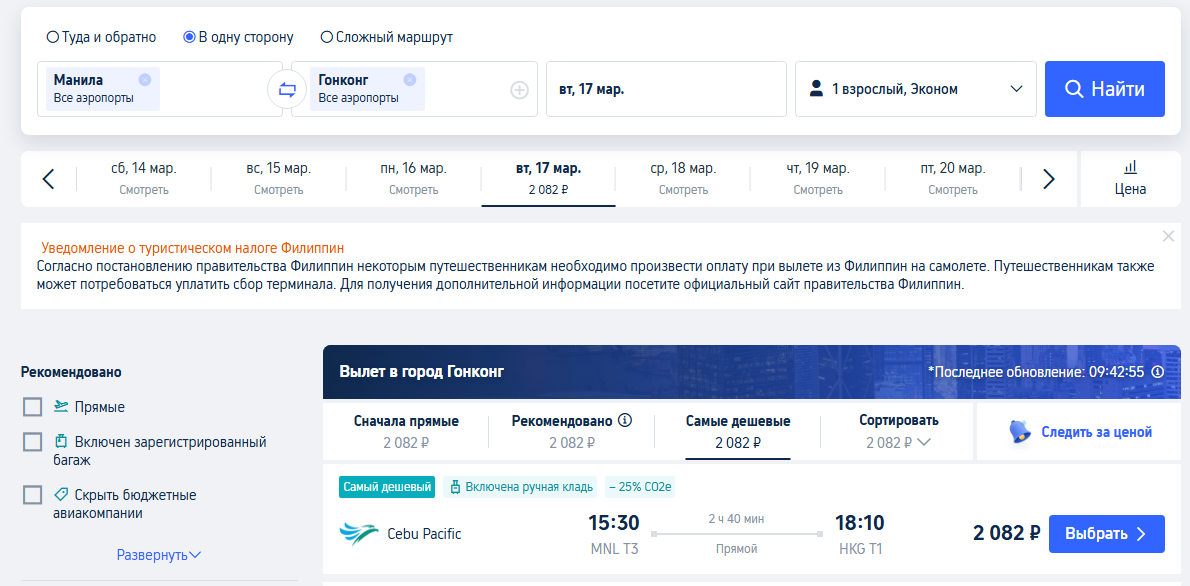Select пн, 16 мар. date tab

click(414, 178)
